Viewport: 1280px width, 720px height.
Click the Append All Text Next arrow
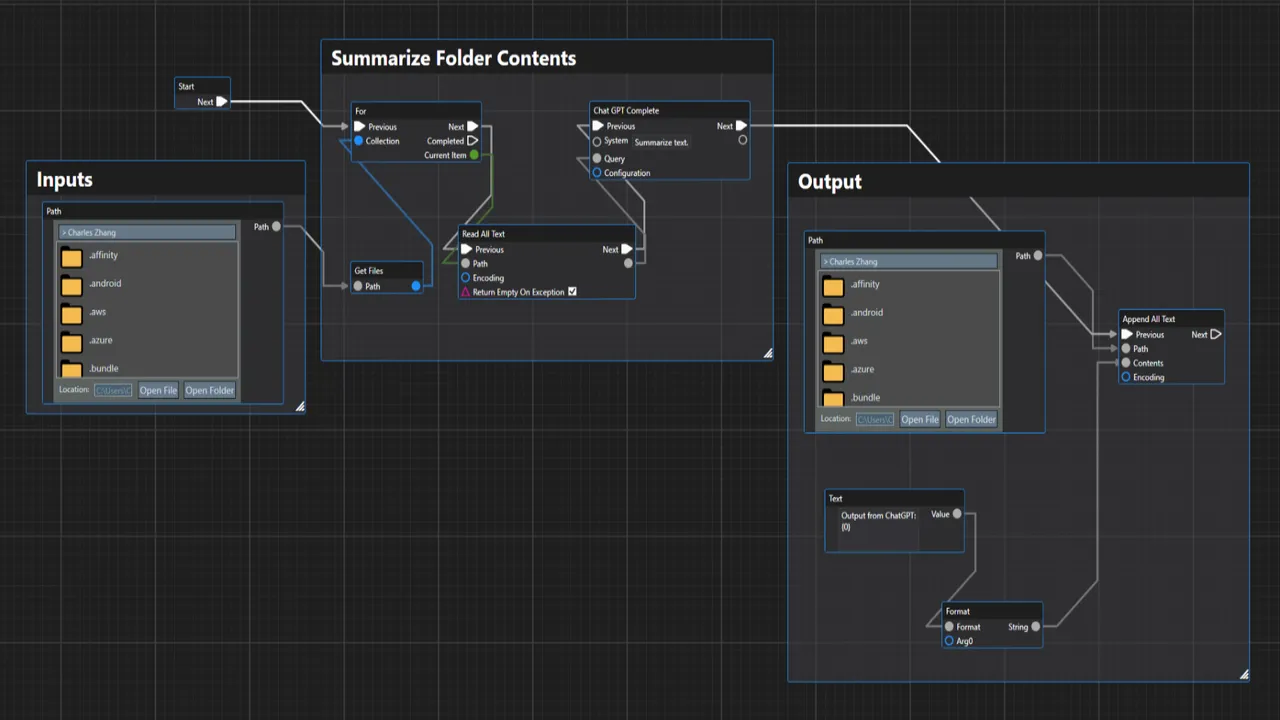(1216, 335)
